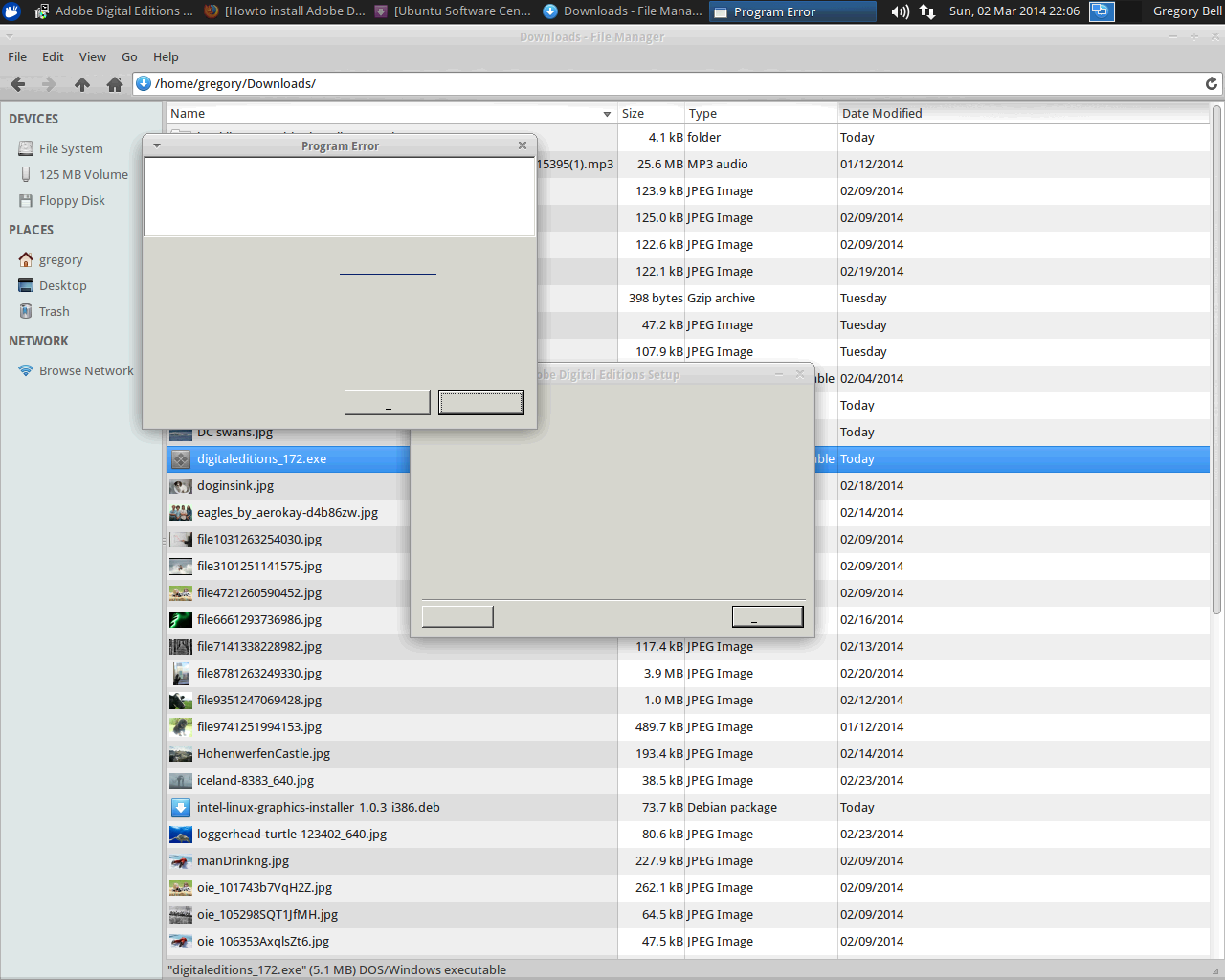
Task: Sort files by the Size column
Action: tap(651, 114)
